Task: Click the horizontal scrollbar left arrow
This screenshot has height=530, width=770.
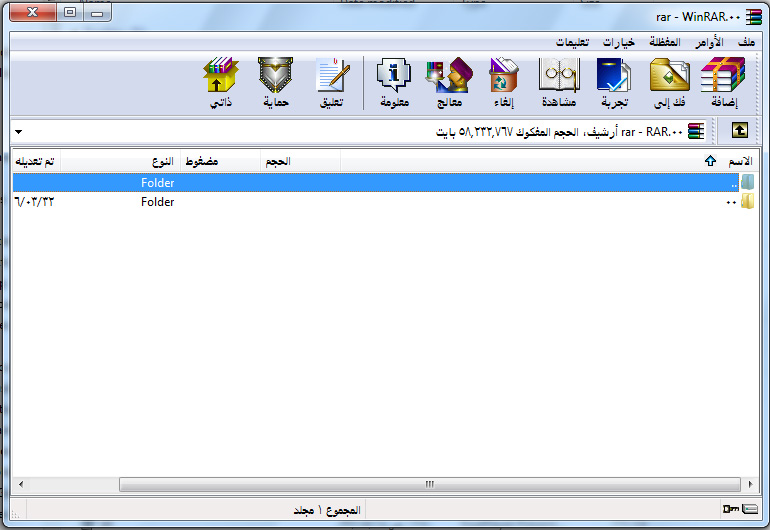Action: pos(21,484)
